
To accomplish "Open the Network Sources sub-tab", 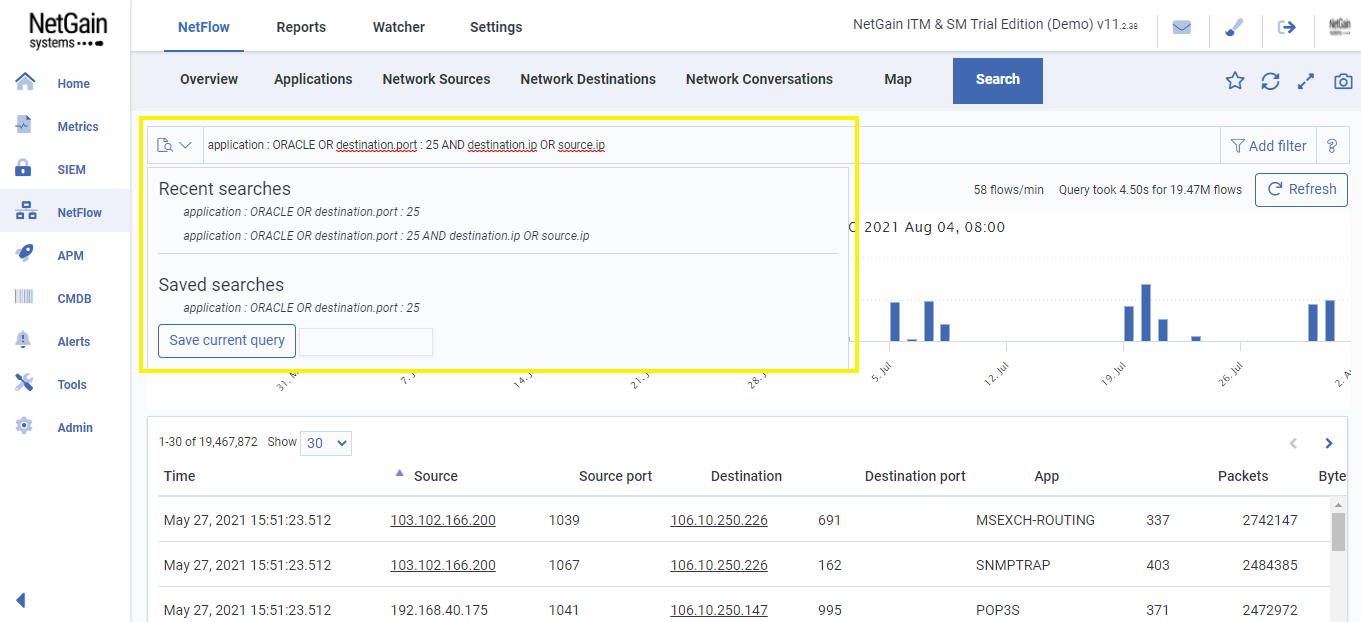I will tap(436, 79).
